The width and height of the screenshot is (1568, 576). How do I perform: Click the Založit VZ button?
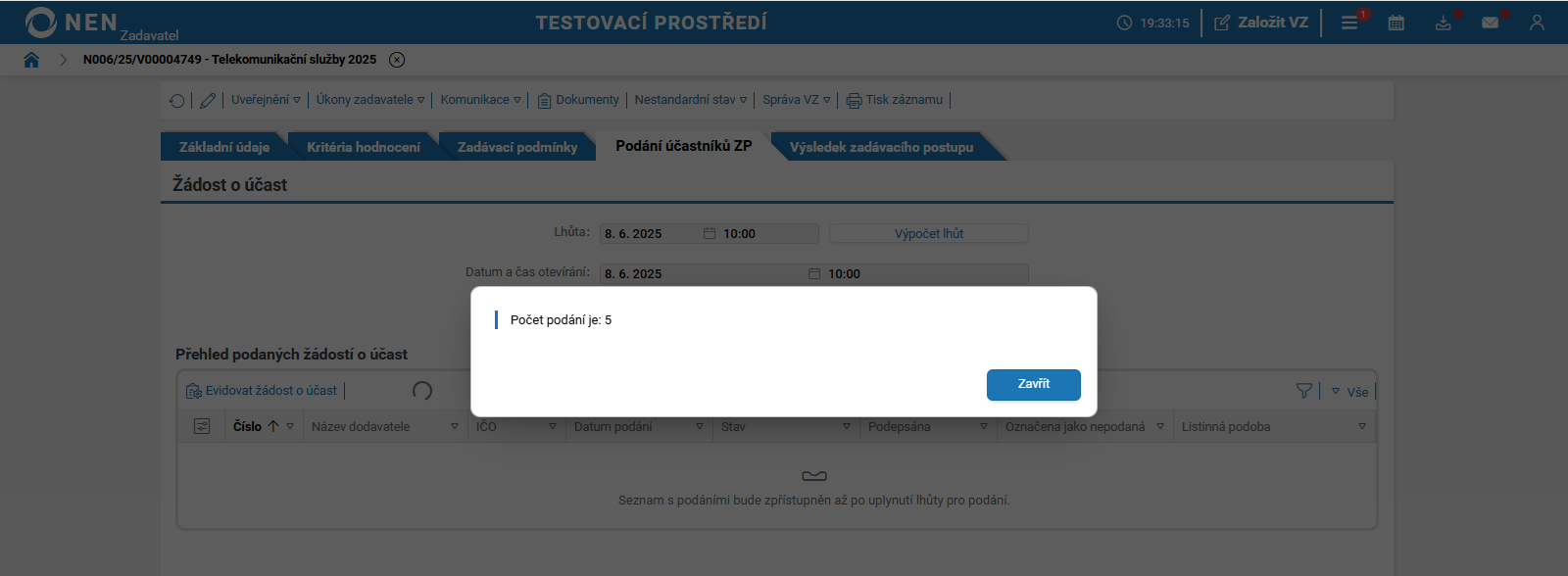[1261, 23]
